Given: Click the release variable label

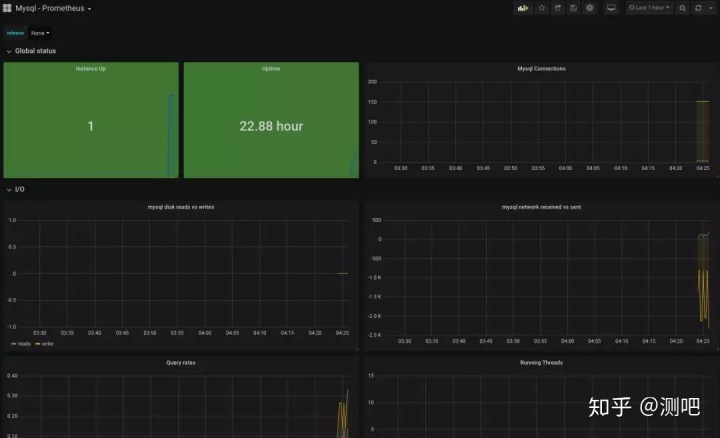Looking at the screenshot, I should click(15, 33).
